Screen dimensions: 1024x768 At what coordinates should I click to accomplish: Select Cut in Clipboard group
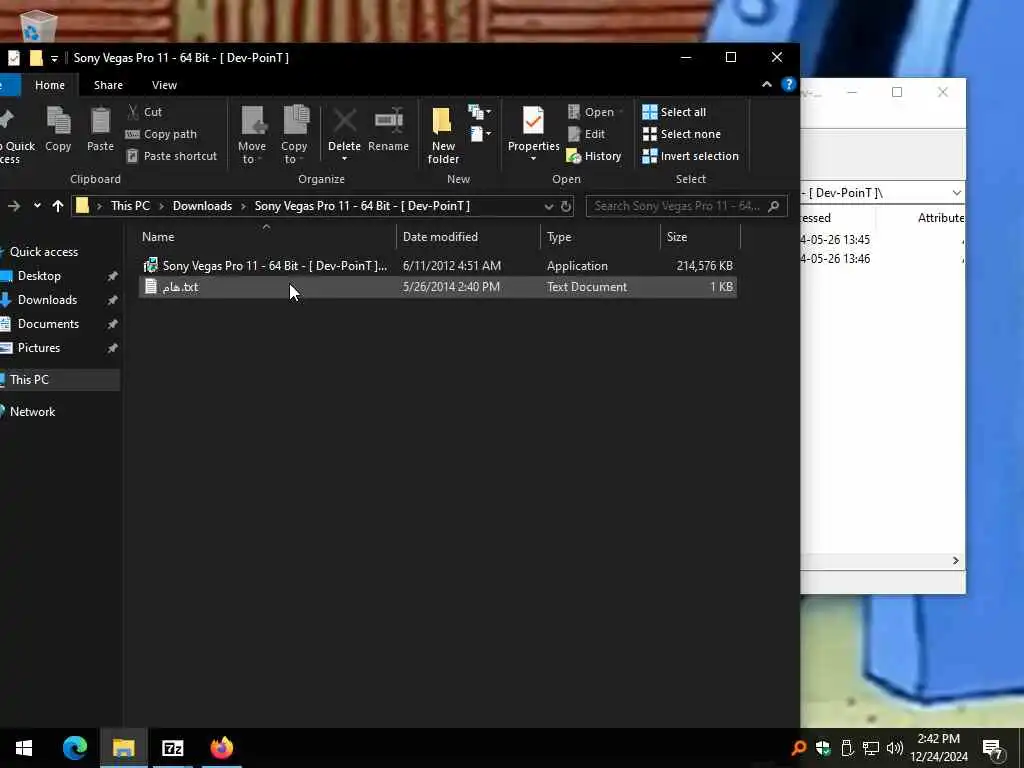pyautogui.click(x=144, y=112)
